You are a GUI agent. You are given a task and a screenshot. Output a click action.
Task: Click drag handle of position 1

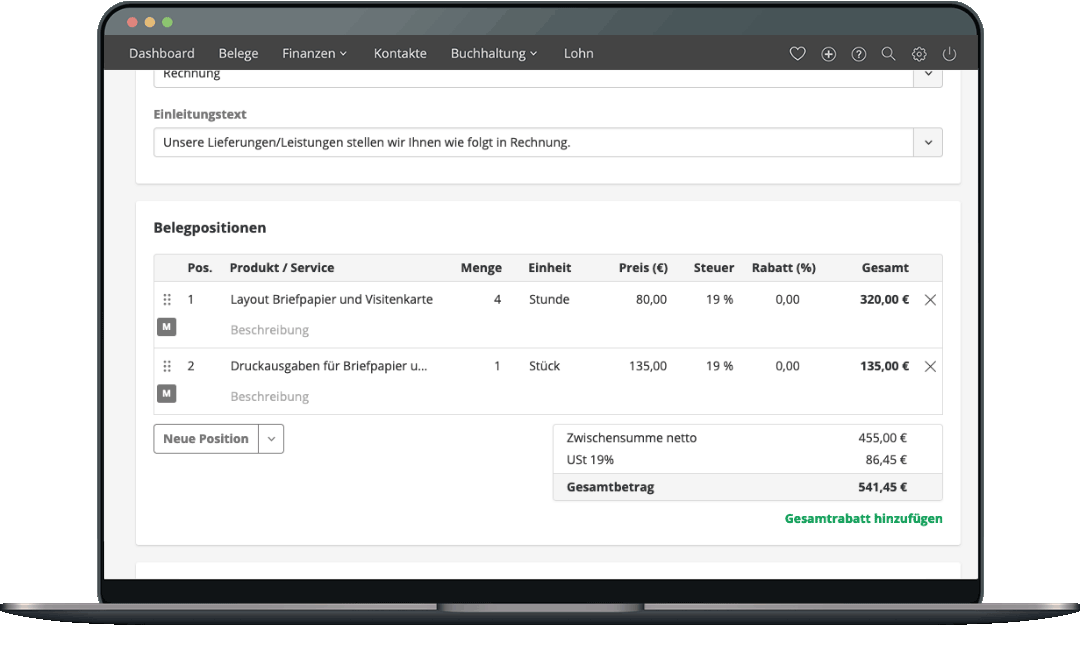pyautogui.click(x=167, y=300)
